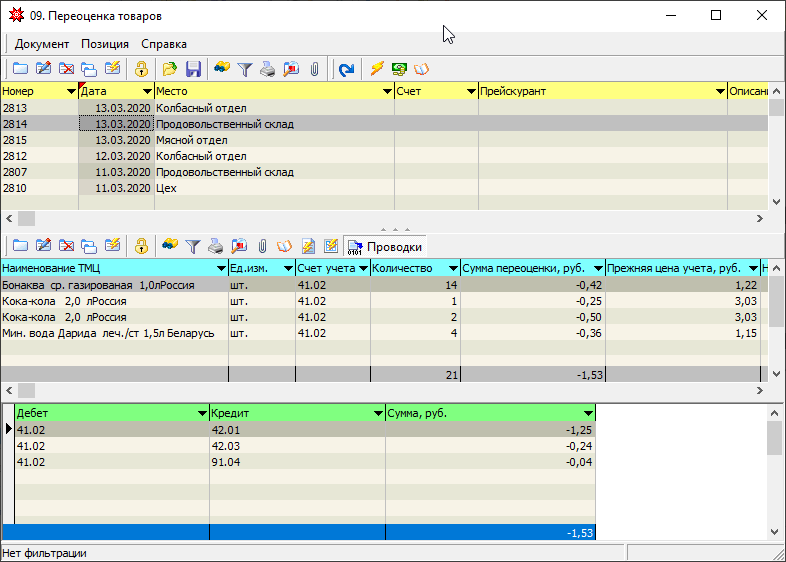Image resolution: width=786 pixels, height=562 pixels.
Task: Open the Справка menu
Action: pos(163,44)
